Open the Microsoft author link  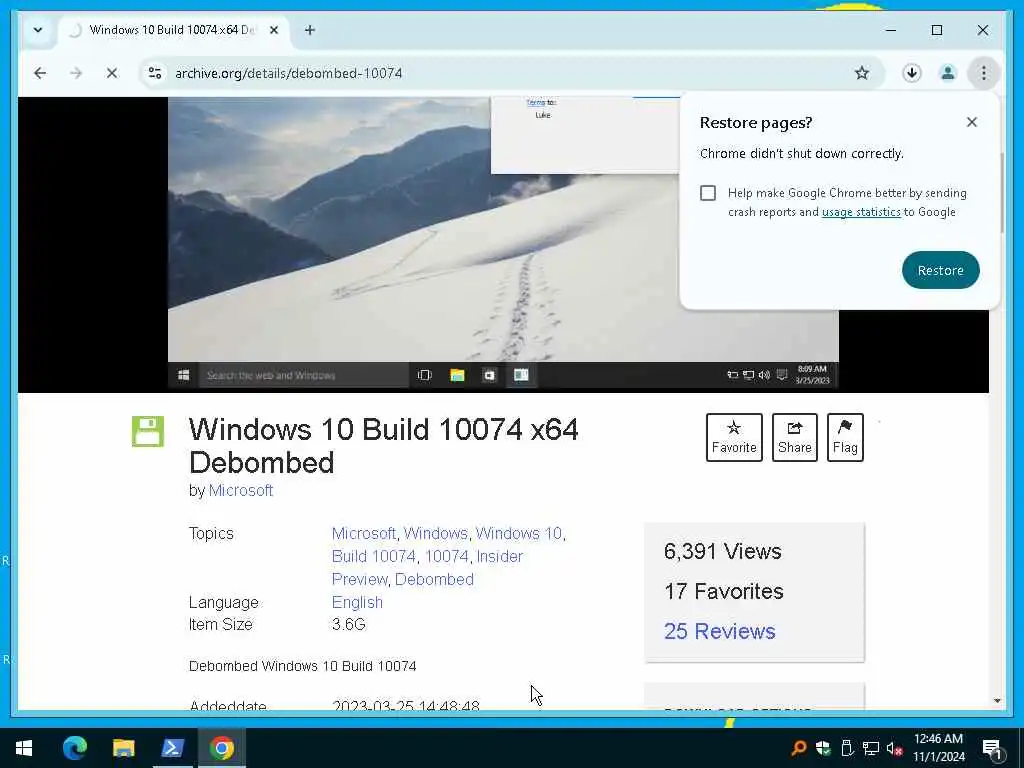(x=241, y=490)
